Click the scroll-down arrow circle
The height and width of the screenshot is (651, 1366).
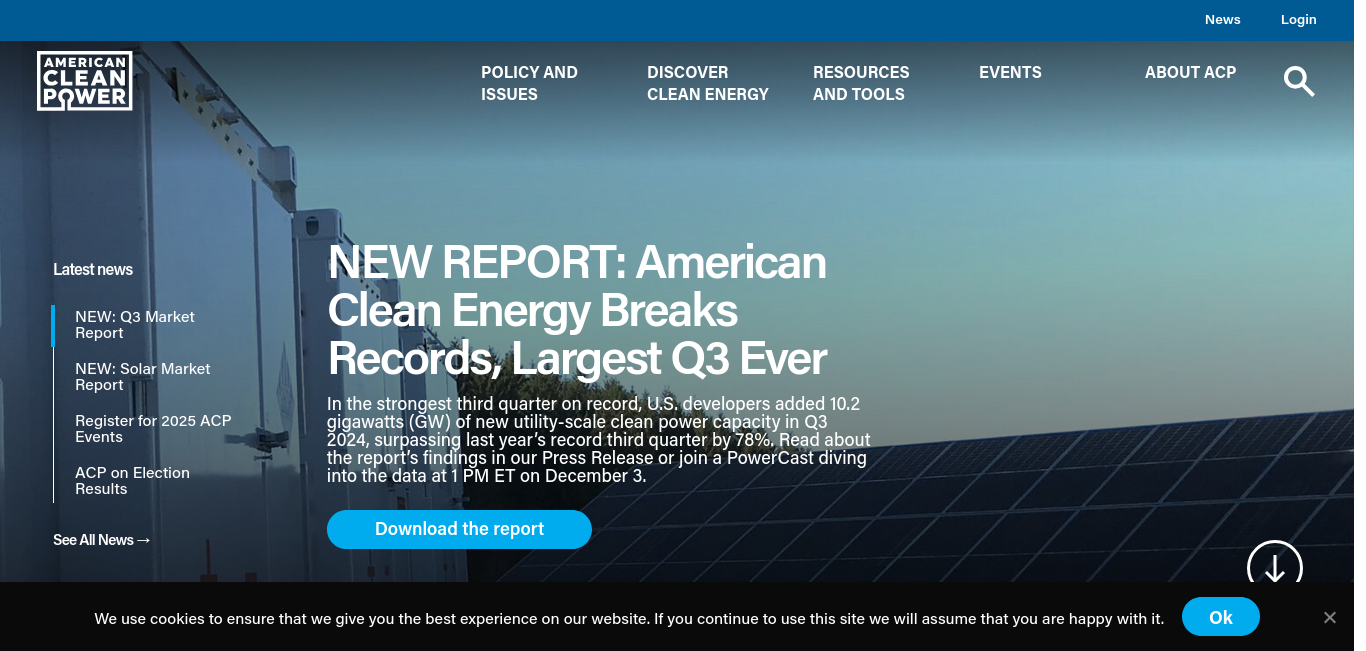click(1275, 567)
